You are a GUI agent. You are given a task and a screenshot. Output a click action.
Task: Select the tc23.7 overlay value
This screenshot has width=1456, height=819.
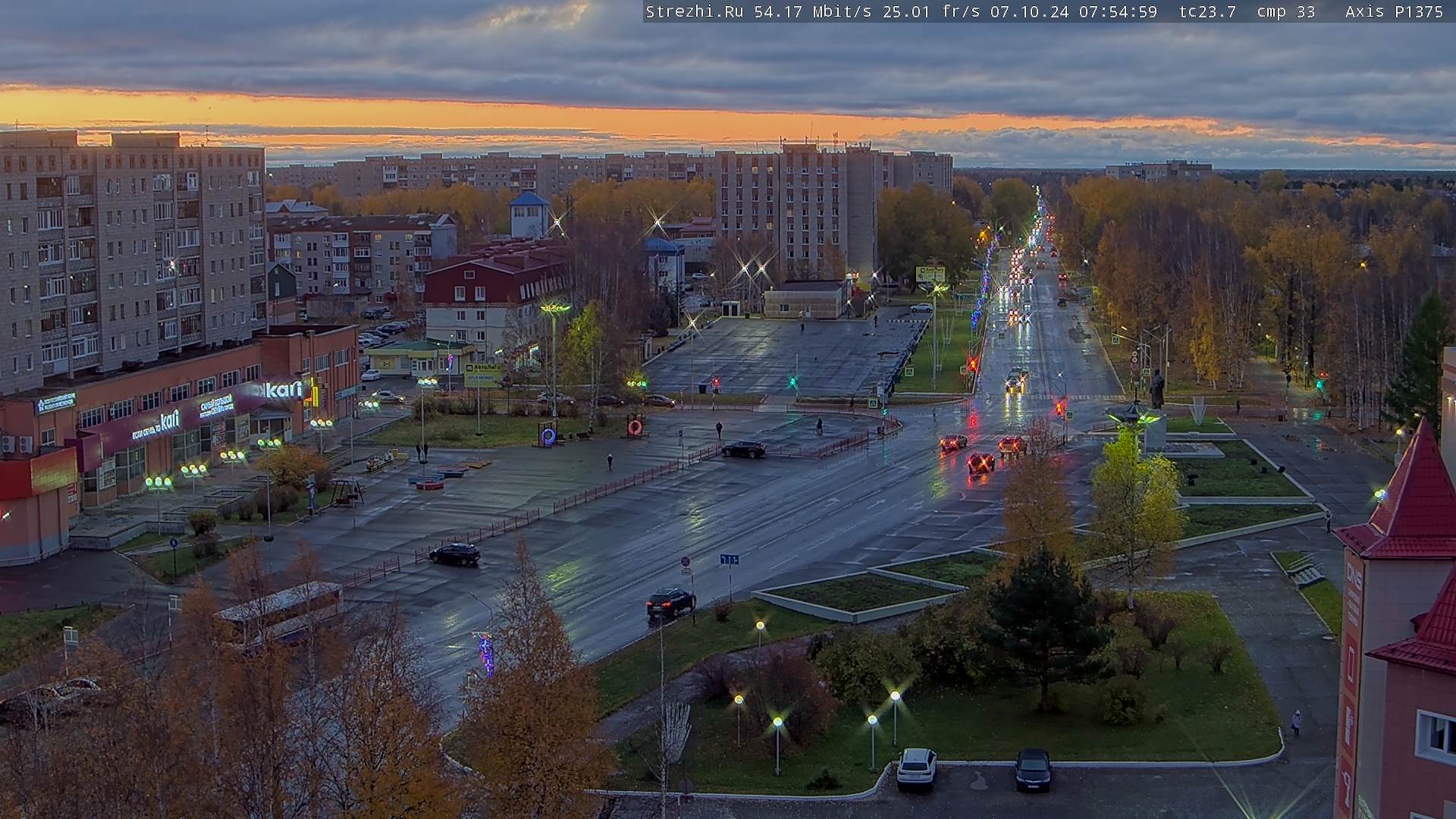[1207, 11]
